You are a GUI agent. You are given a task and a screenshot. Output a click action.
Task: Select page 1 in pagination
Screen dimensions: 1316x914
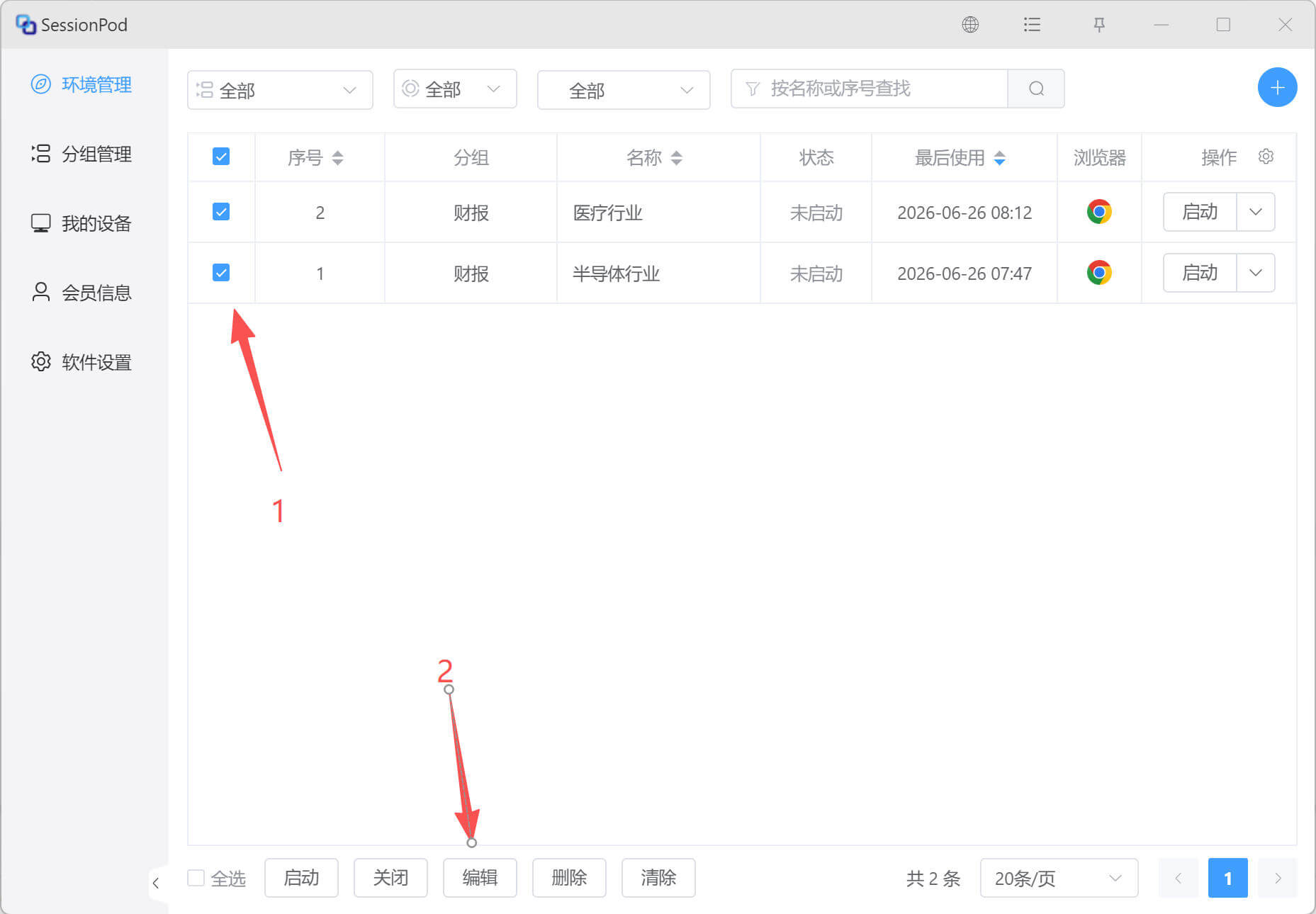(x=1227, y=878)
